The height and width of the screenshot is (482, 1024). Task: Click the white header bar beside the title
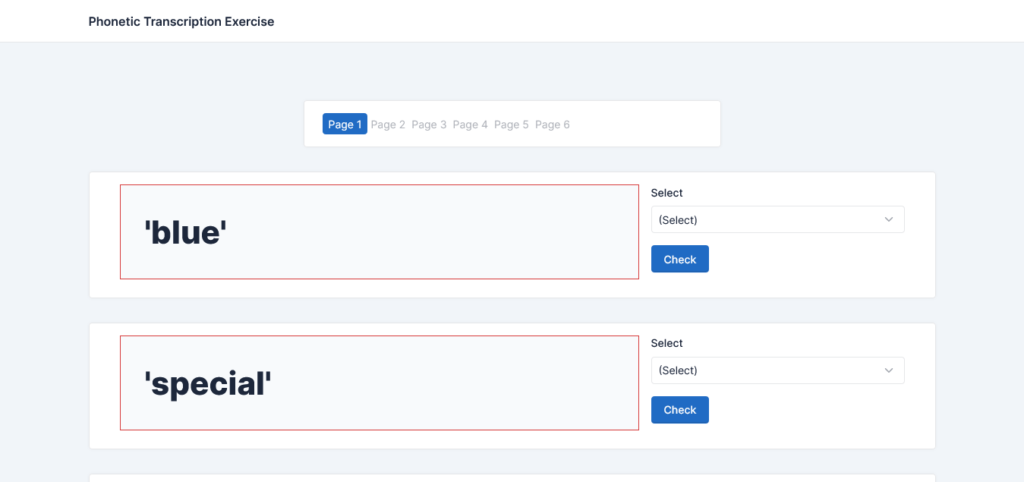647,21
